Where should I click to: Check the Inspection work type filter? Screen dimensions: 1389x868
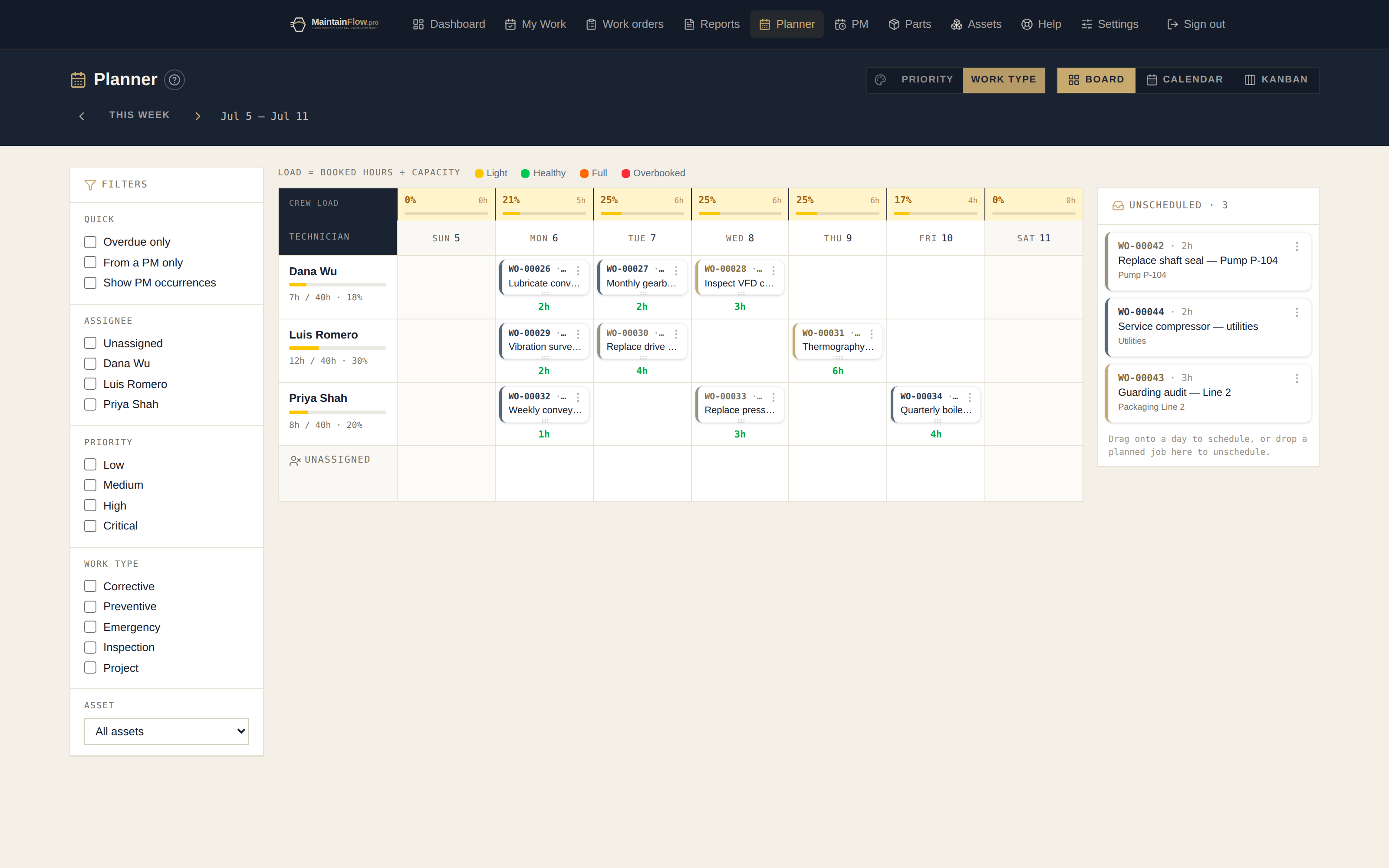(x=90, y=648)
